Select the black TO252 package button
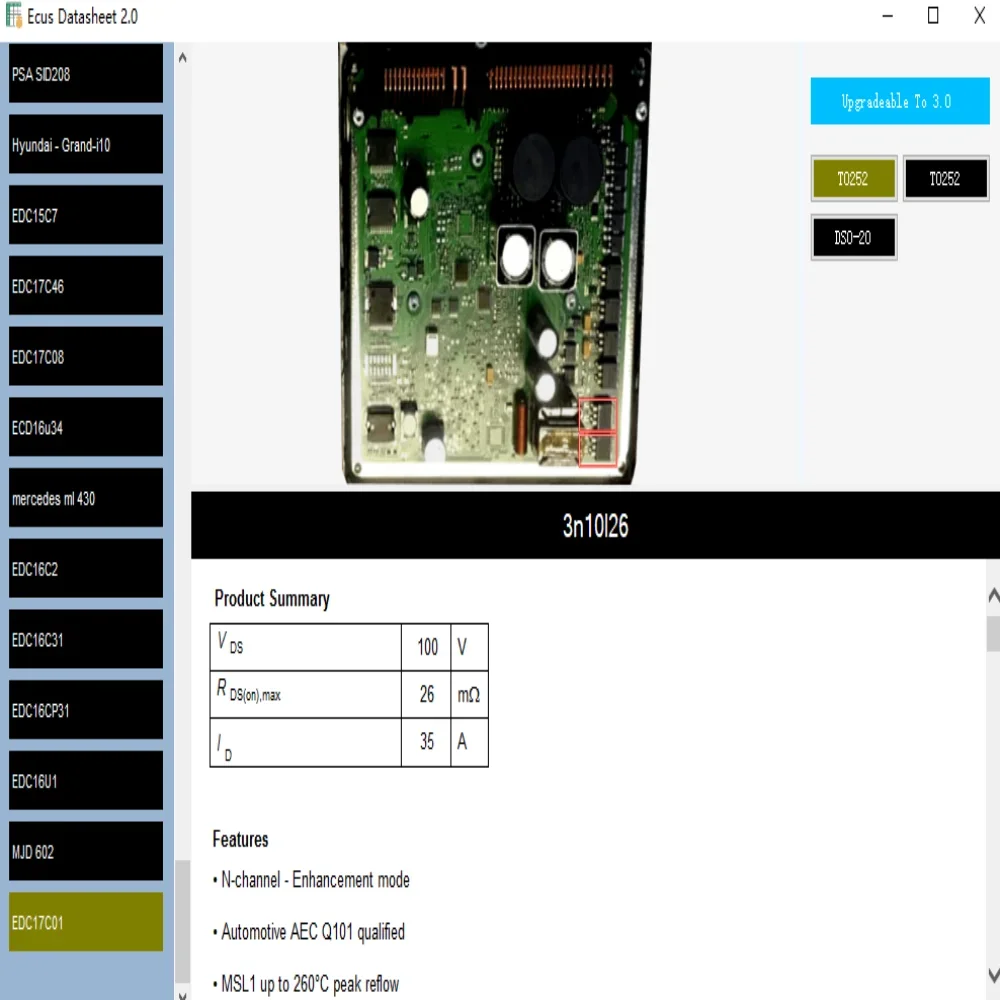1000x1000 pixels. coord(945,179)
